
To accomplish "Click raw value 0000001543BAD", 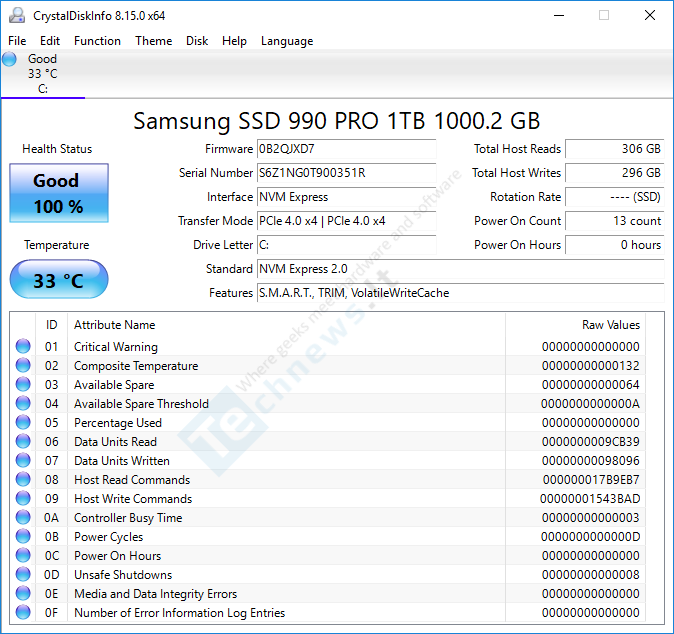I will coord(590,499).
